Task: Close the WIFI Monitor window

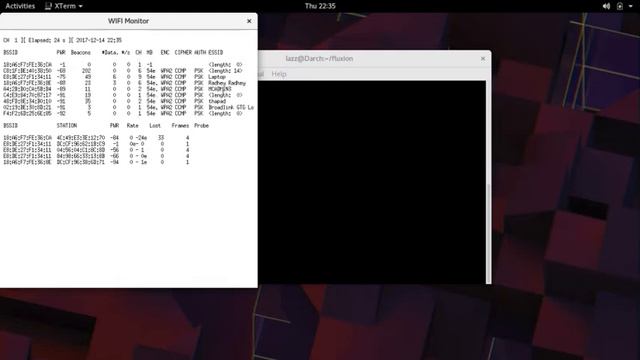Action: pos(249,21)
